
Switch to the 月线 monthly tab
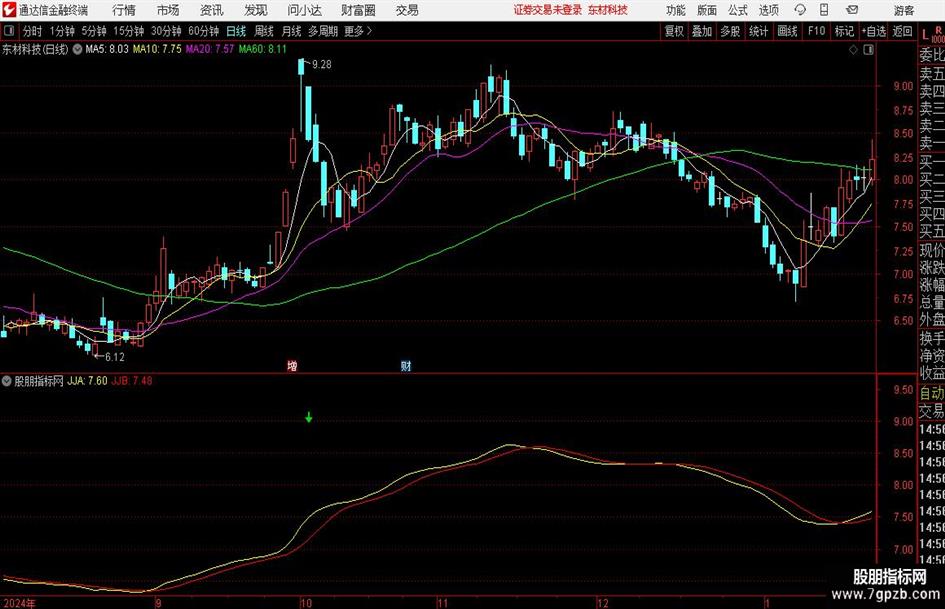(292, 31)
